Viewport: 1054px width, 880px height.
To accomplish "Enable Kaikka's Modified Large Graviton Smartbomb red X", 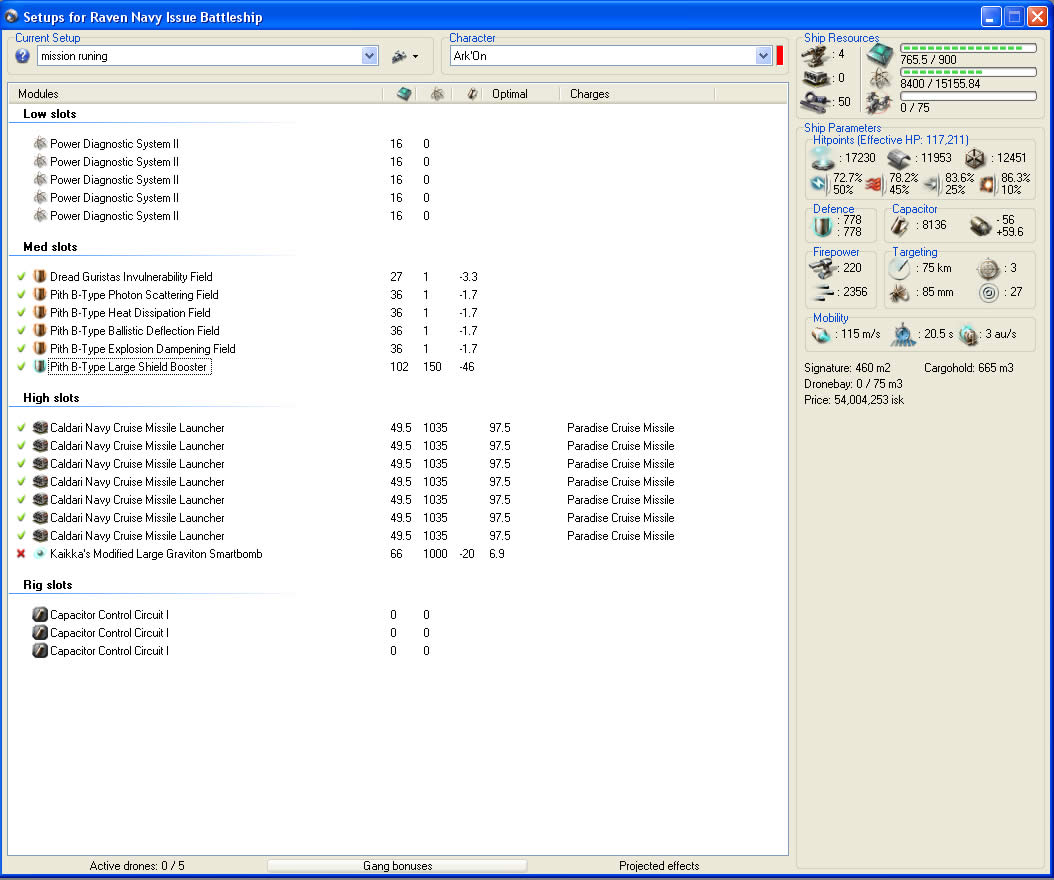I will coord(22,554).
